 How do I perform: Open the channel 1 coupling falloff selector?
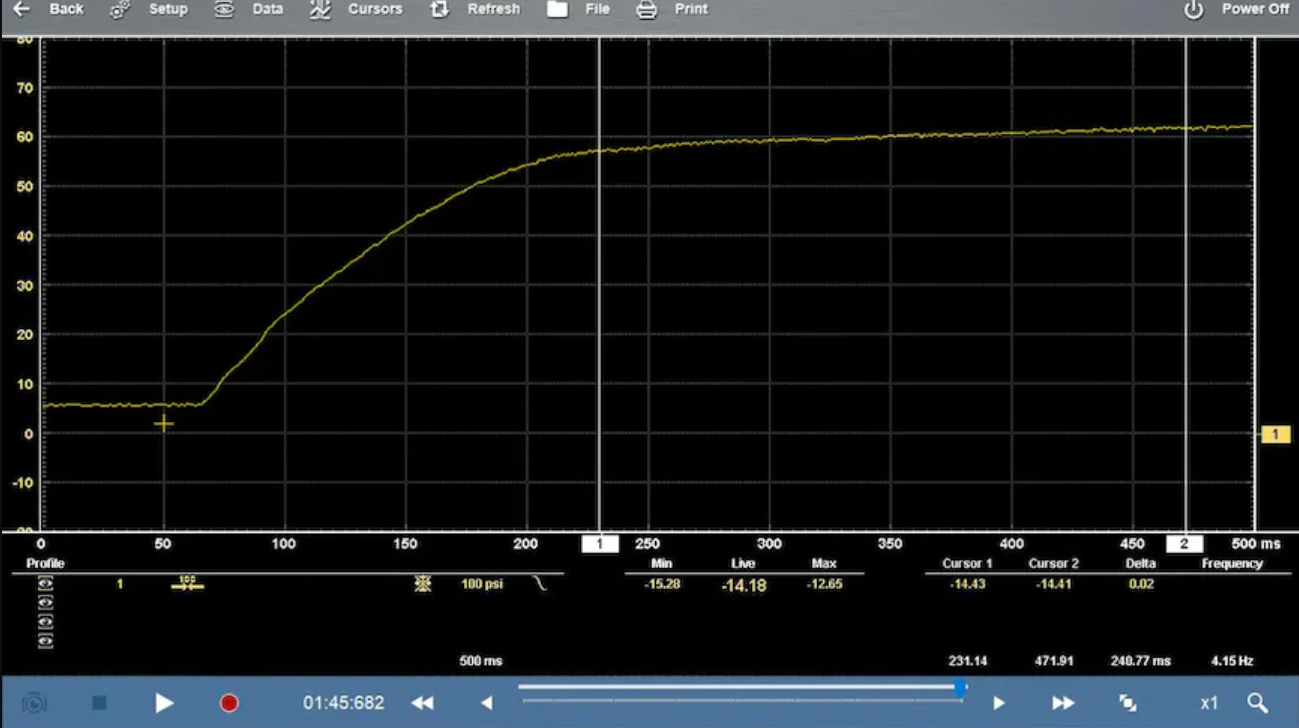click(x=537, y=584)
